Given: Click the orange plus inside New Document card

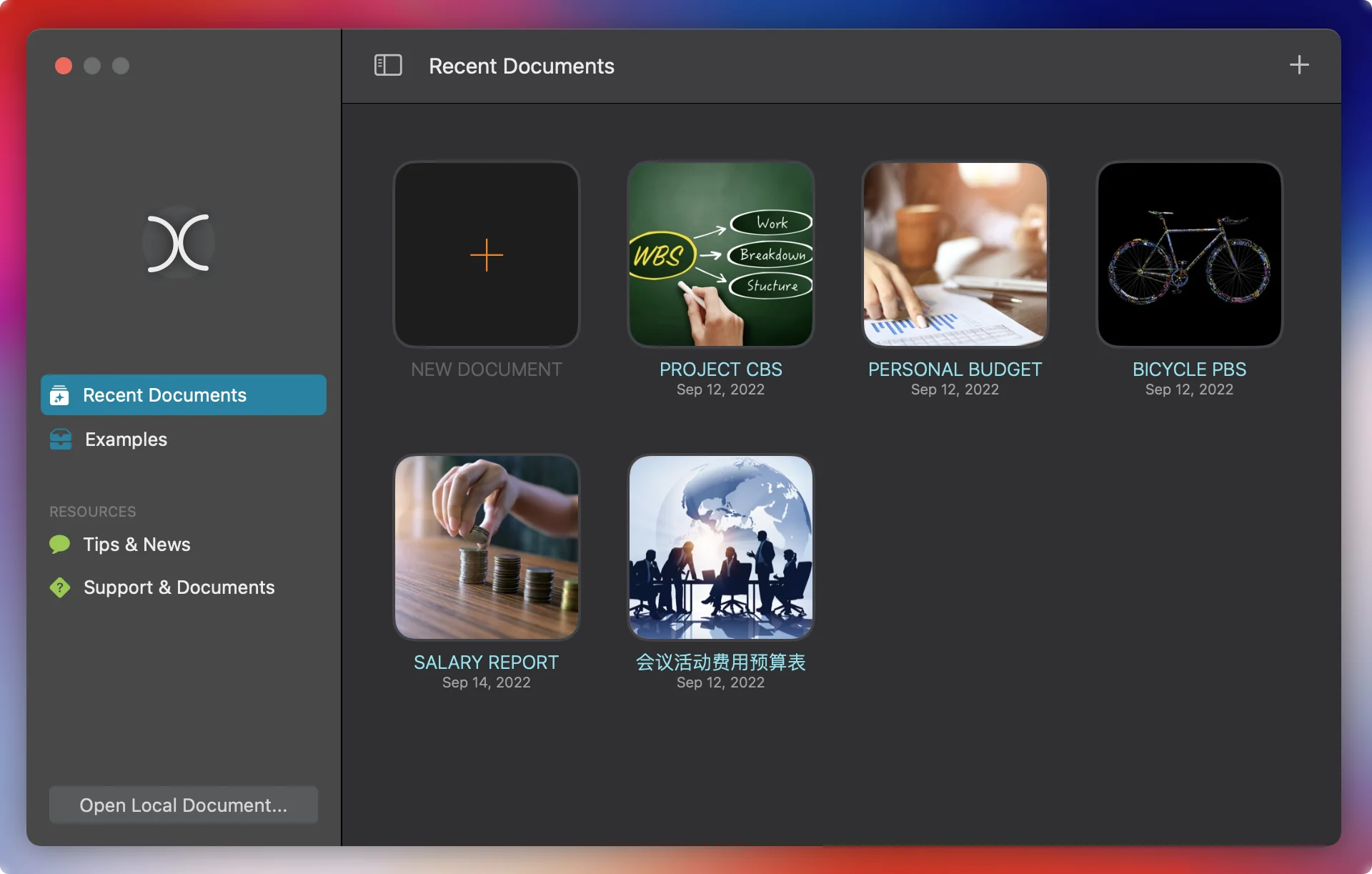Looking at the screenshot, I should pos(486,254).
